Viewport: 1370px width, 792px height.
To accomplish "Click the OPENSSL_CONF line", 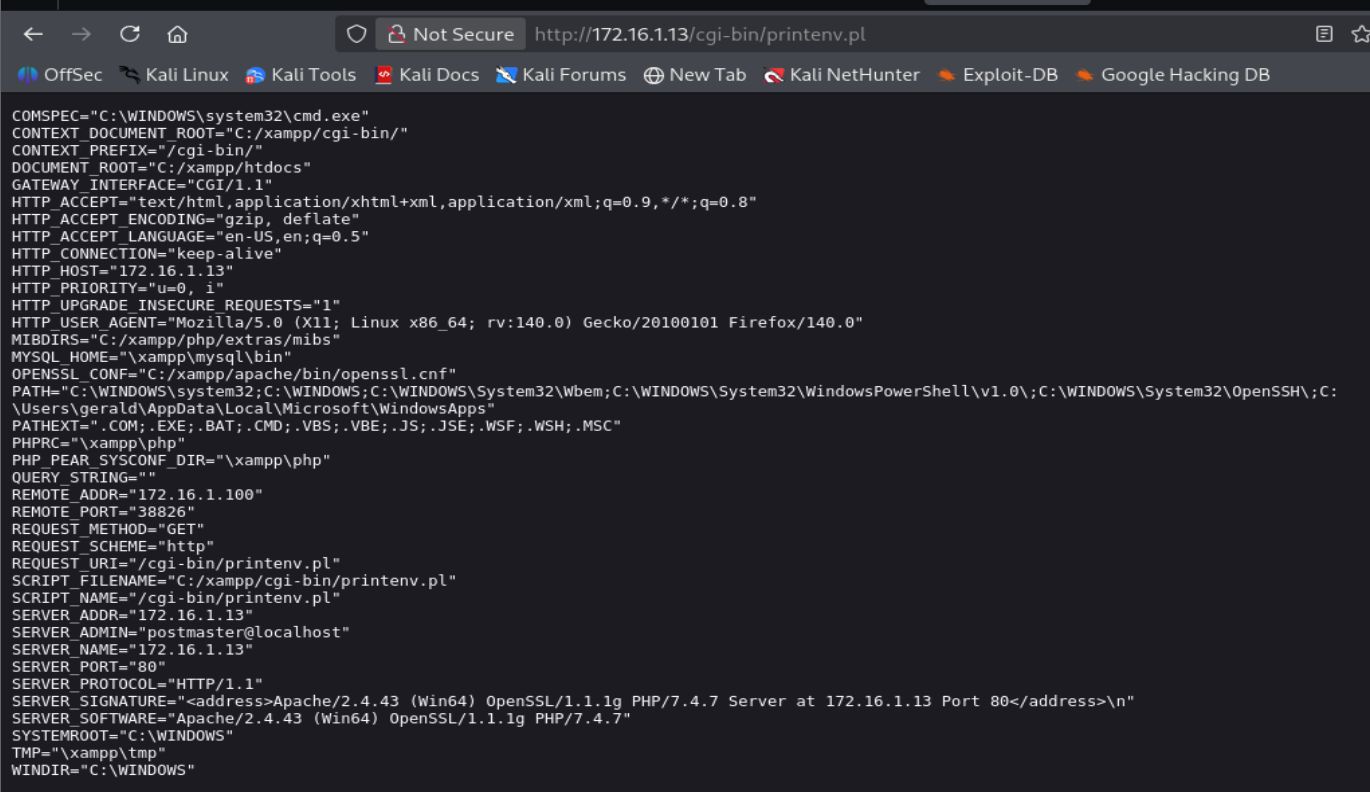I will tap(234, 373).
